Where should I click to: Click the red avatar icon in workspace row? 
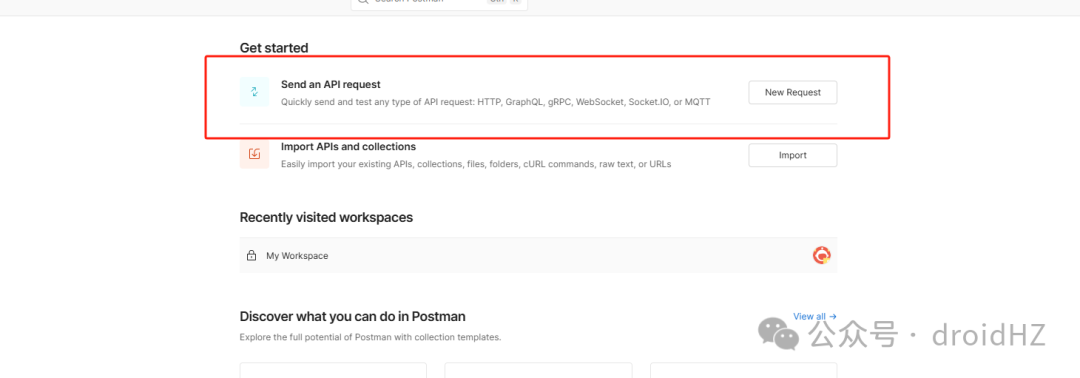tap(821, 255)
